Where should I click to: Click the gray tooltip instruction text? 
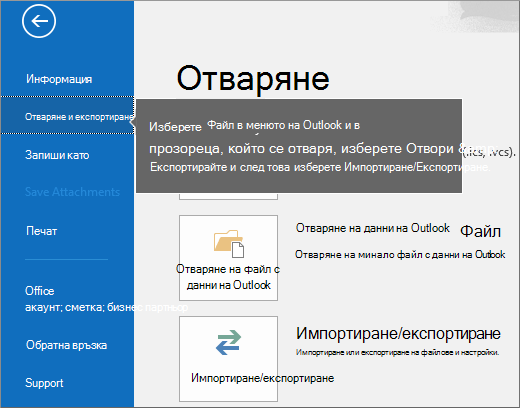[299, 146]
